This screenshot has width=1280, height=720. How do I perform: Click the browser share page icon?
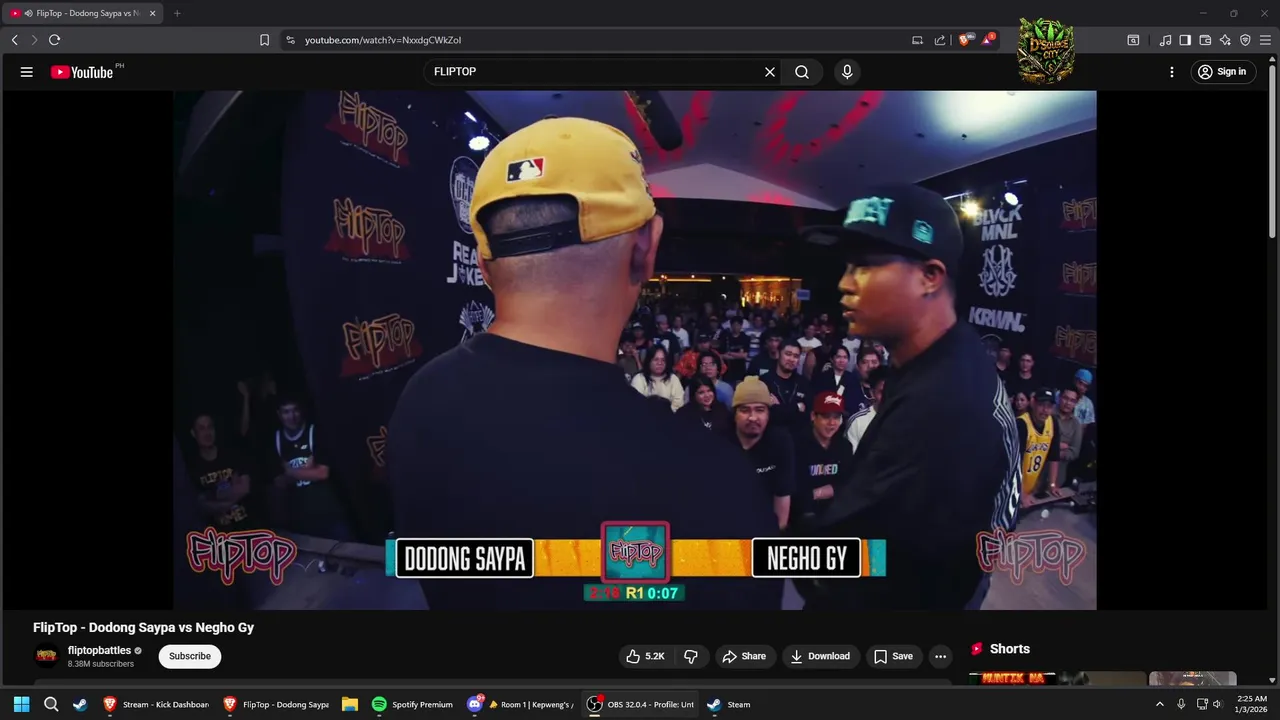(940, 40)
